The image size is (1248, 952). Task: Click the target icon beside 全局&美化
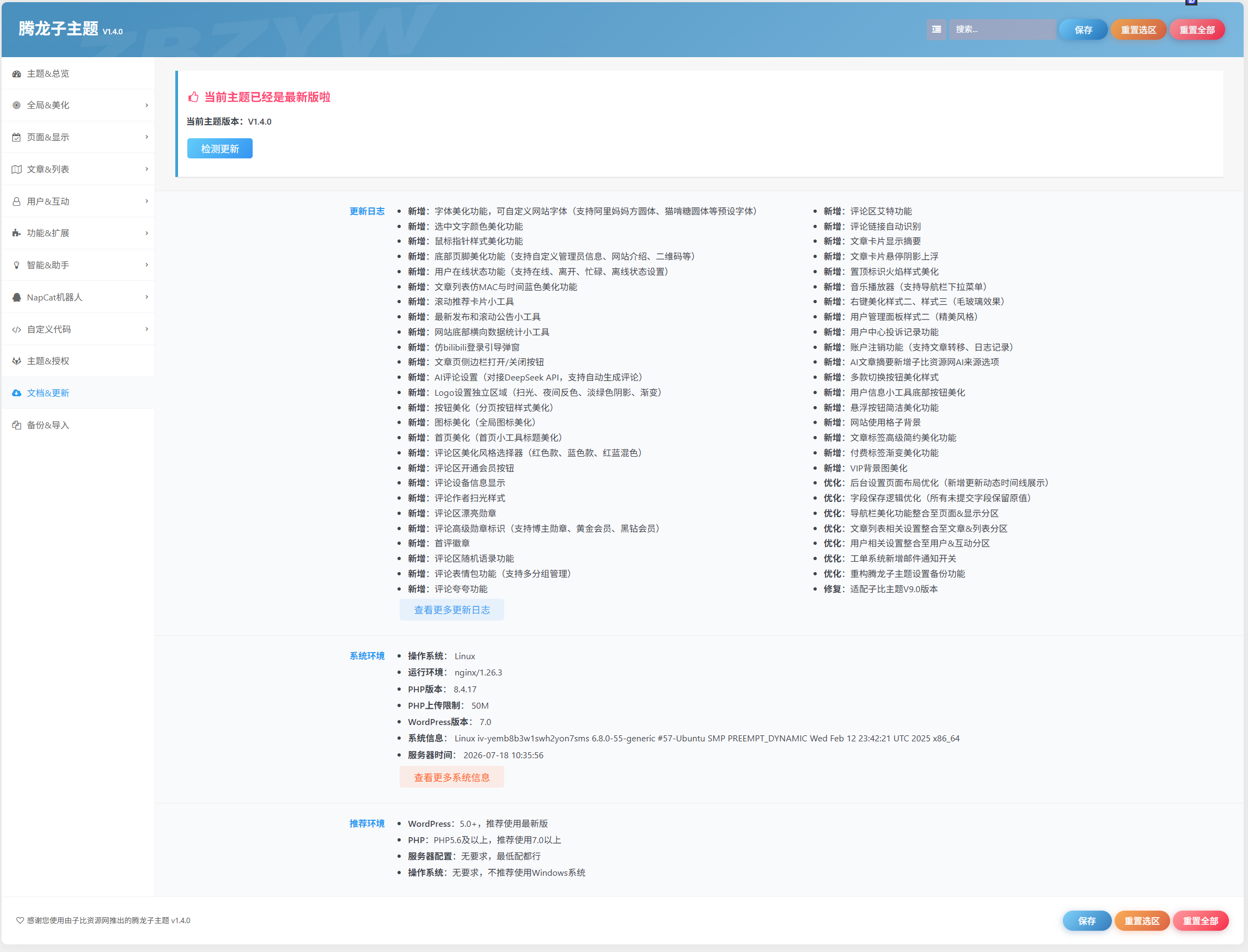[16, 106]
